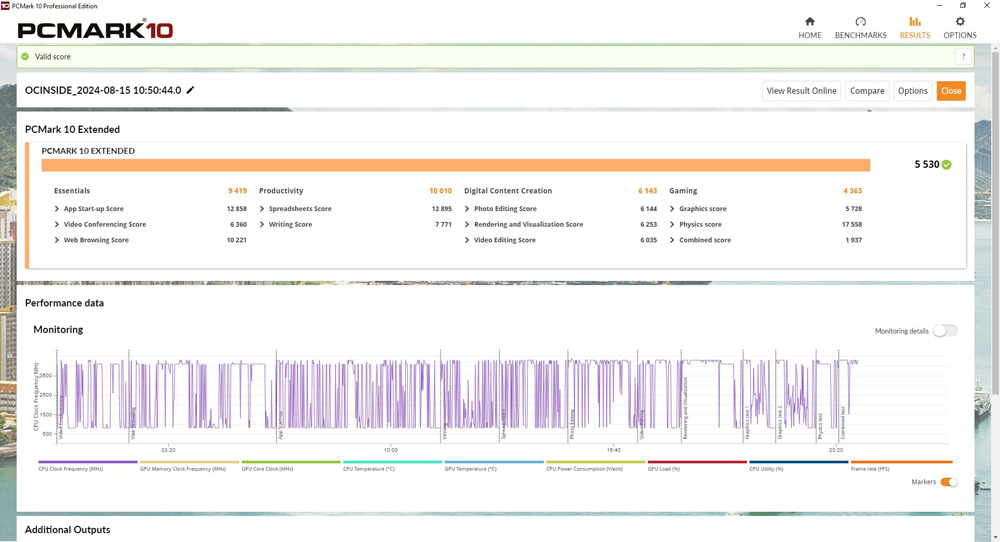The image size is (1000, 542).
Task: Open Results bar chart icon
Action: (x=915, y=21)
